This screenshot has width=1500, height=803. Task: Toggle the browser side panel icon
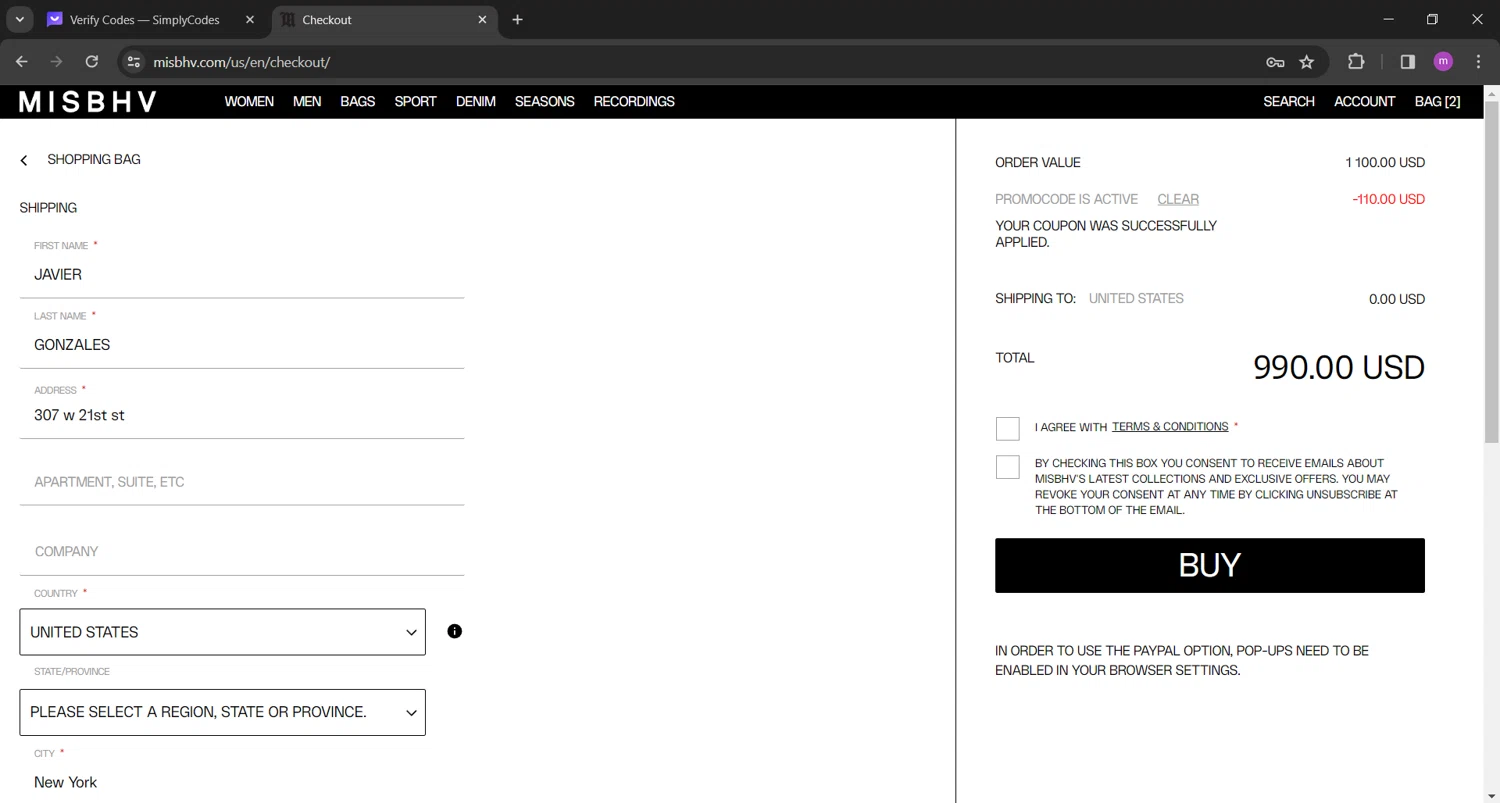pyautogui.click(x=1408, y=62)
